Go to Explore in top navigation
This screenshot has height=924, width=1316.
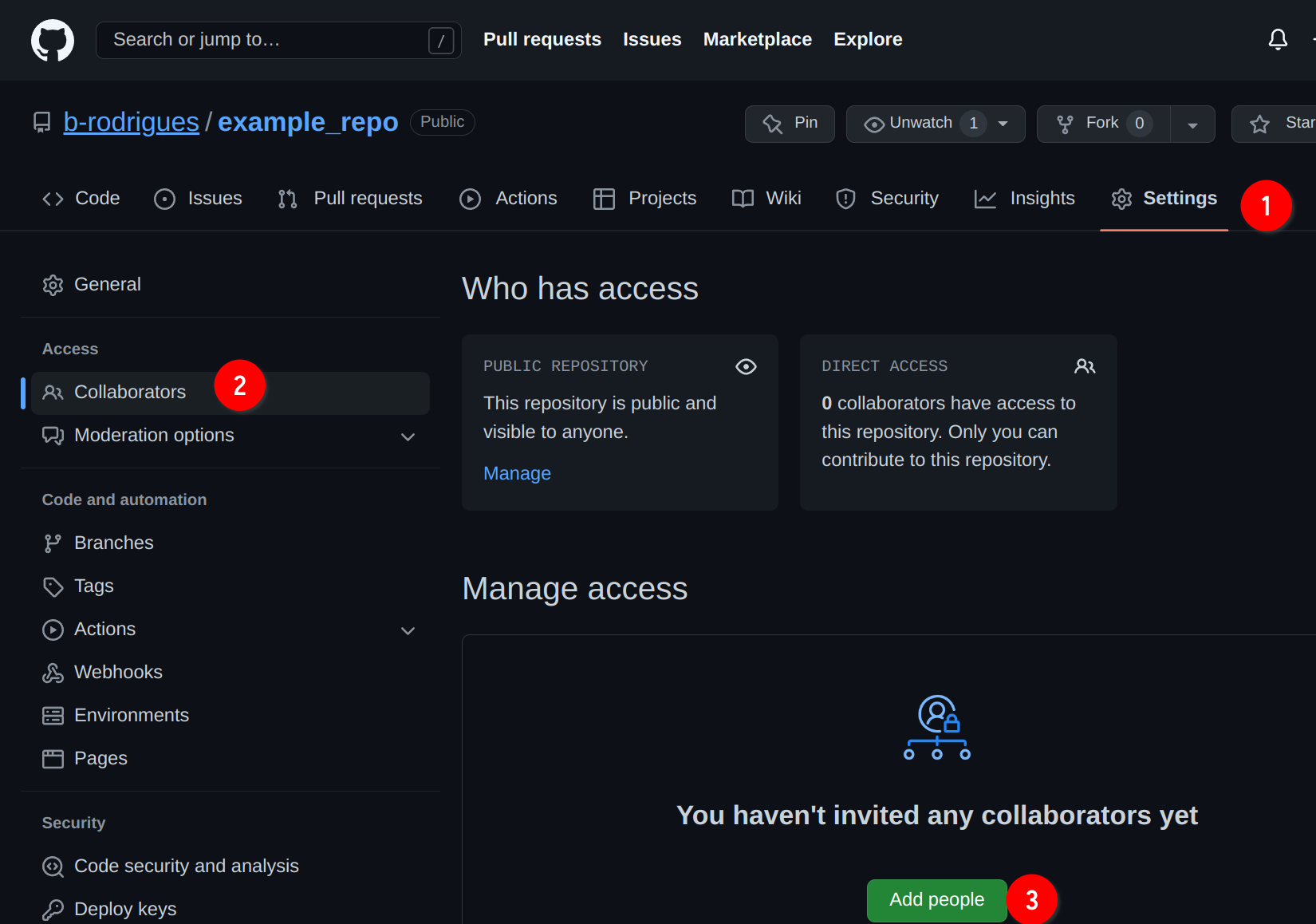868,39
